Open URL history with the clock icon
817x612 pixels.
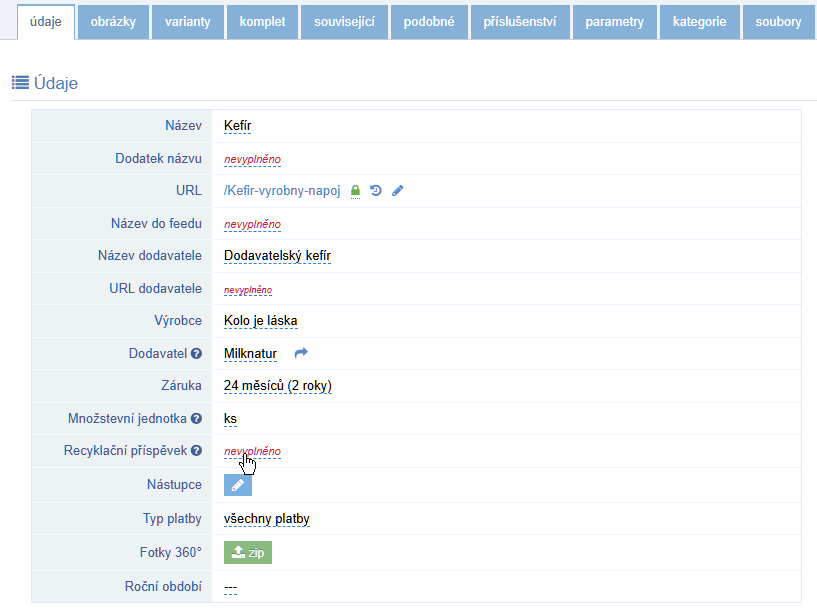(376, 191)
